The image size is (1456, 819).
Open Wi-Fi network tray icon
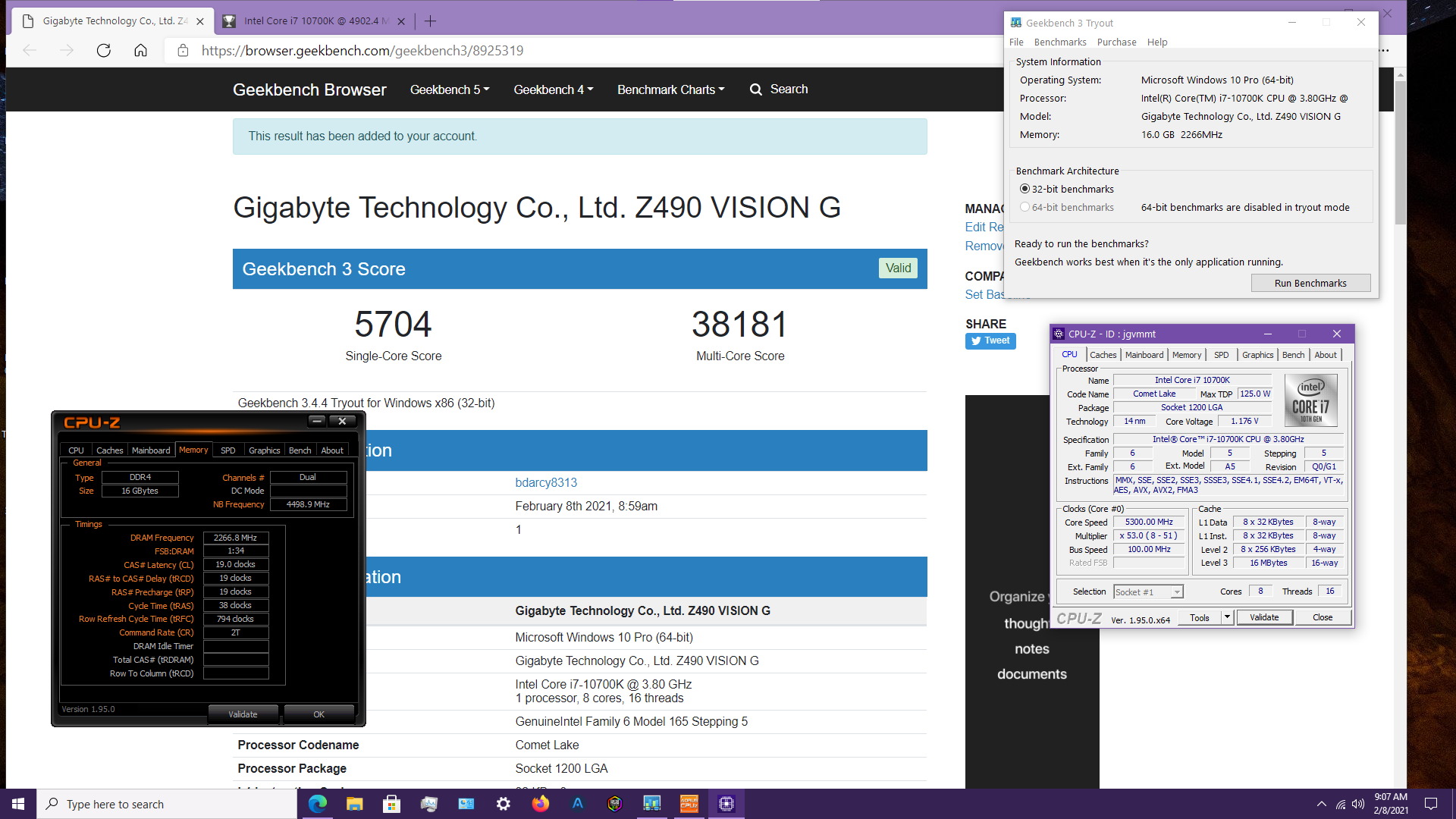click(1341, 804)
